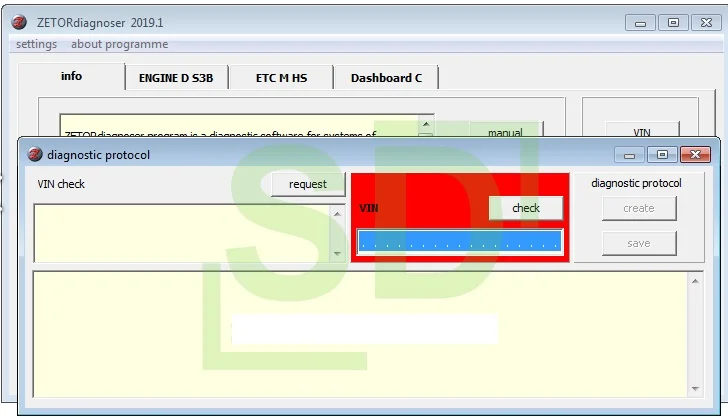Close the ZETORdiagnoser main window
This screenshot has height=419, width=728.
pos(706,22)
